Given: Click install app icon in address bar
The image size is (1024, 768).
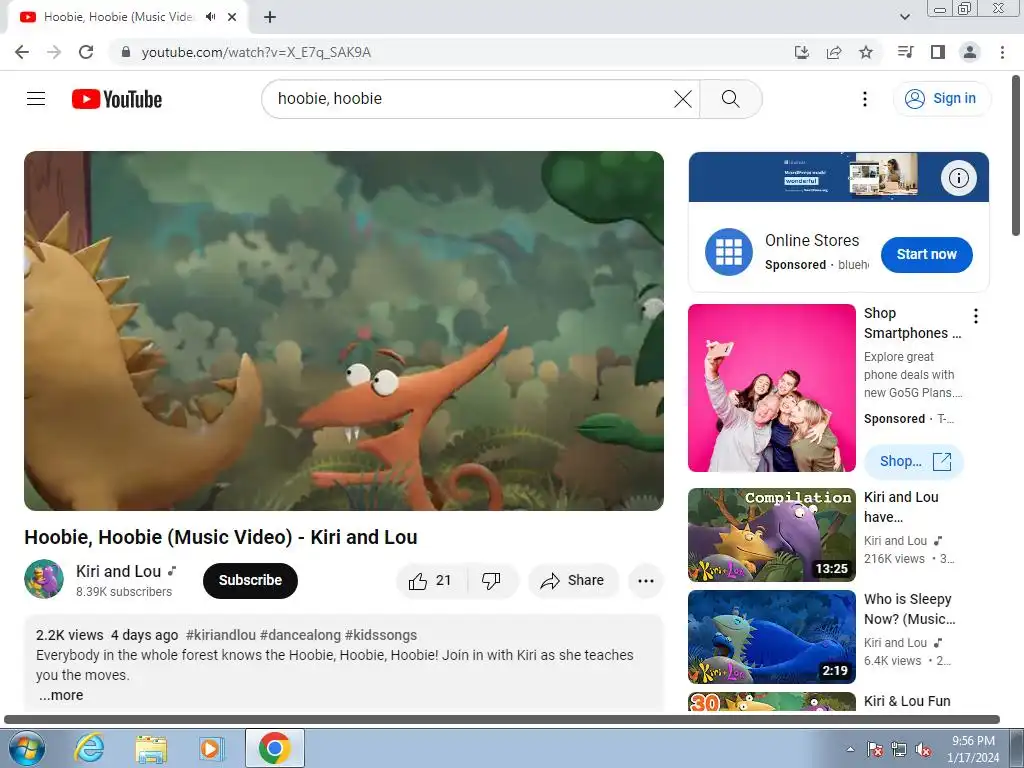Looking at the screenshot, I should 802,52.
